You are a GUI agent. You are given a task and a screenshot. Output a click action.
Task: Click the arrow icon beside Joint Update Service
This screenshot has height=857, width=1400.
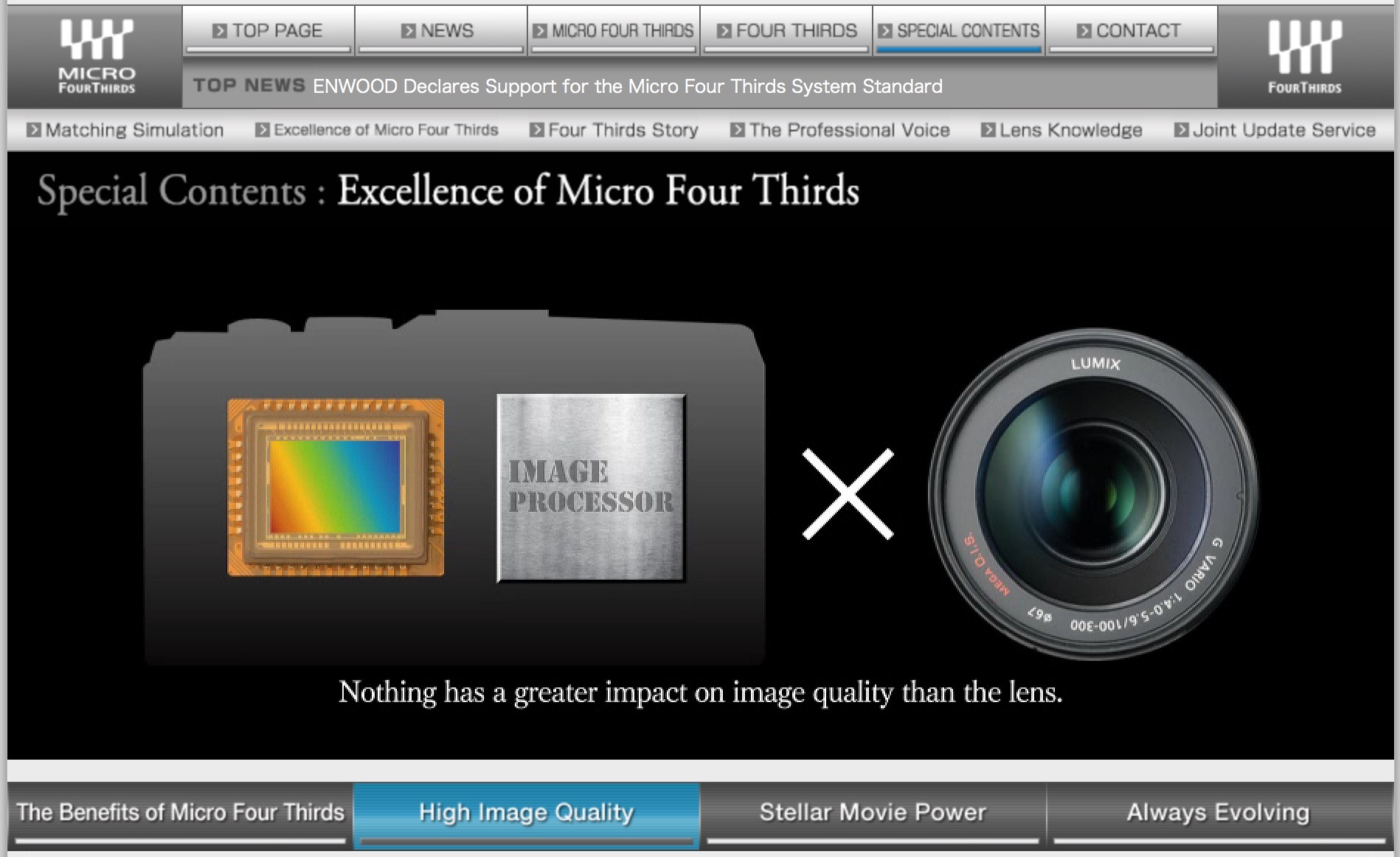click(1182, 131)
